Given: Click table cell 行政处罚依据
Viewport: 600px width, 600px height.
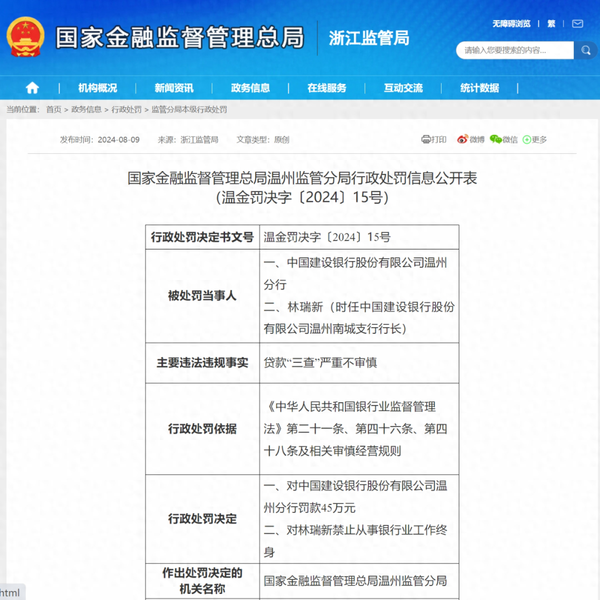Looking at the screenshot, I should pyautogui.click(x=202, y=429).
